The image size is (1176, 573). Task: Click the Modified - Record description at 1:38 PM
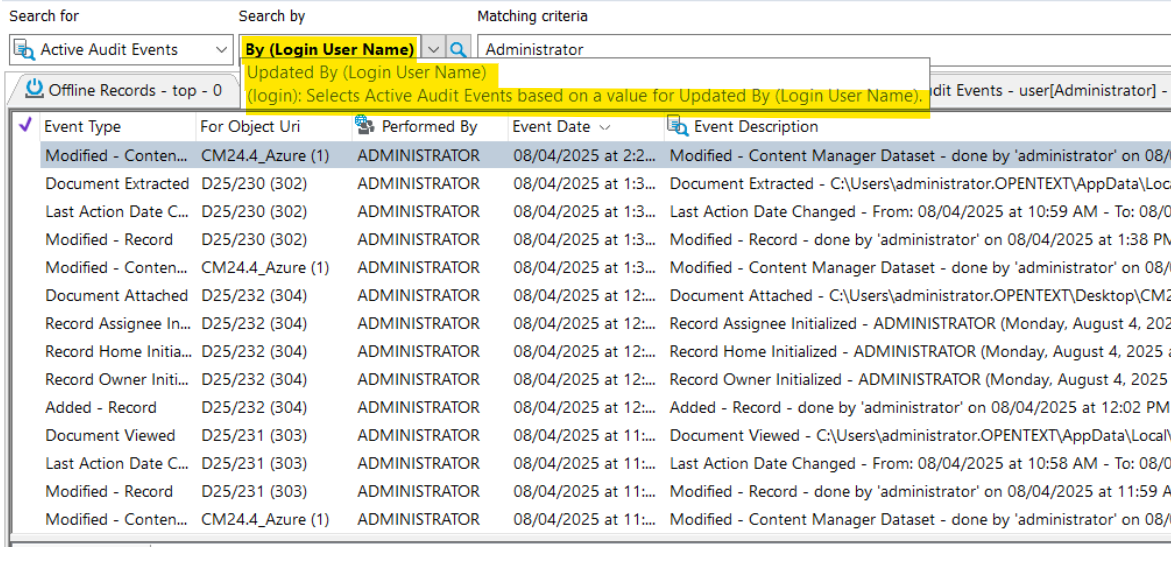tap(920, 240)
